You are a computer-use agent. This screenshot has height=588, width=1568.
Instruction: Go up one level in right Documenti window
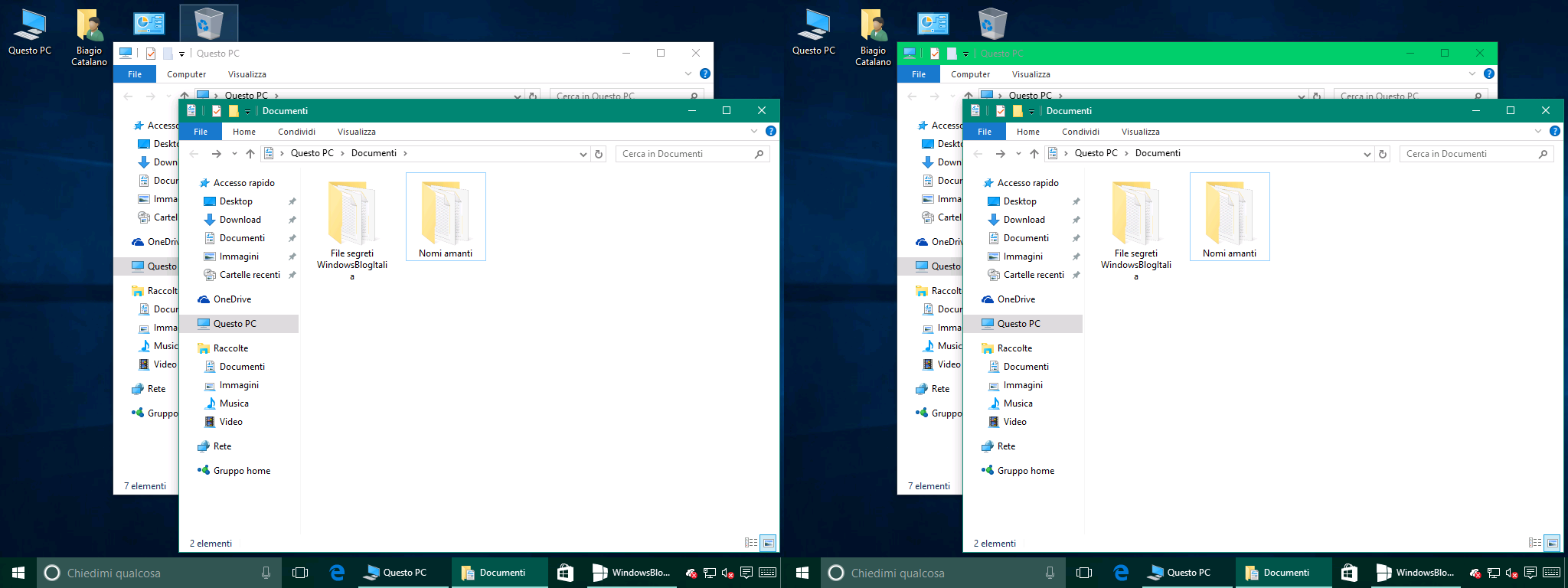point(1034,154)
